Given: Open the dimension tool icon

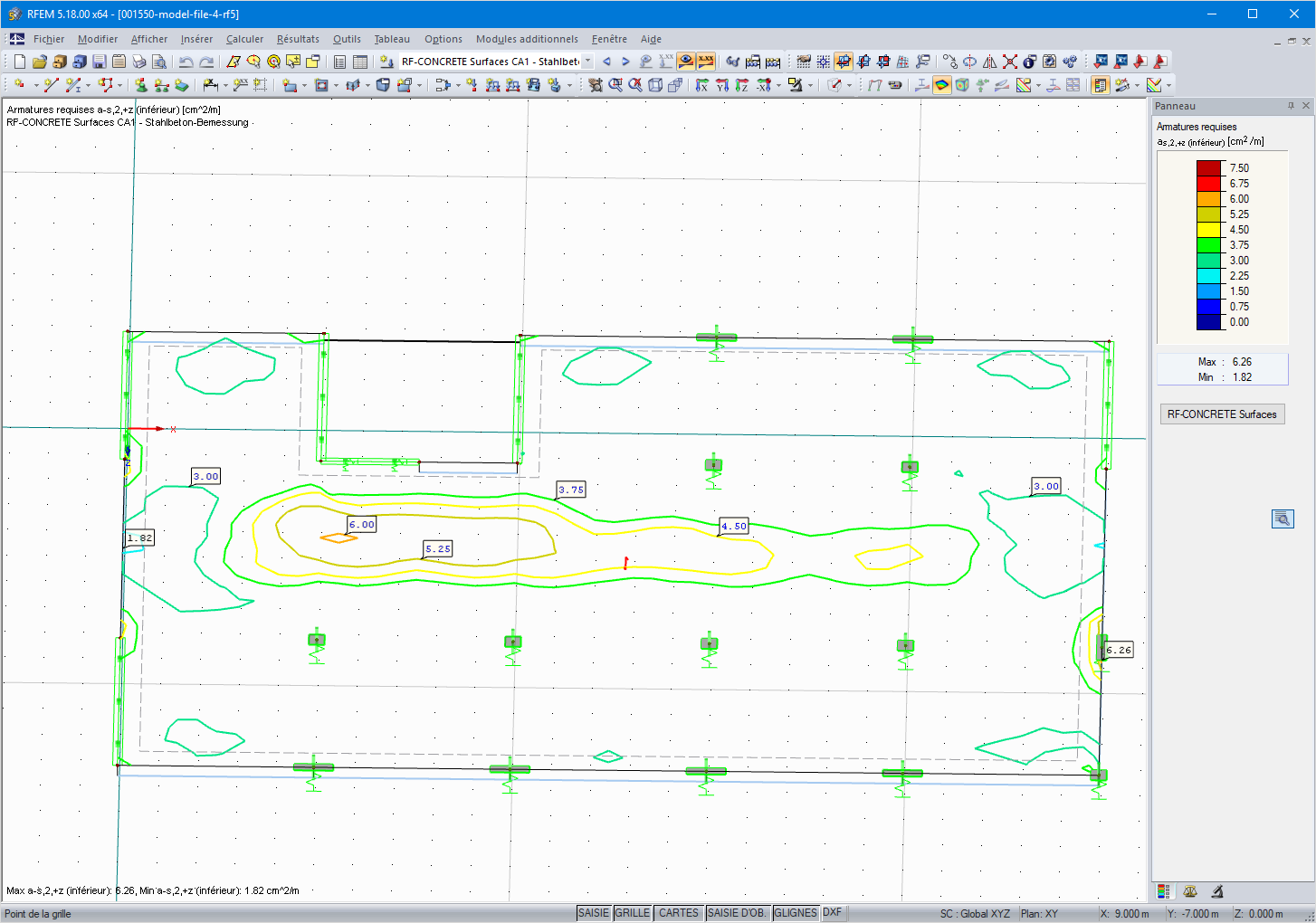Looking at the screenshot, I should coord(211,85).
